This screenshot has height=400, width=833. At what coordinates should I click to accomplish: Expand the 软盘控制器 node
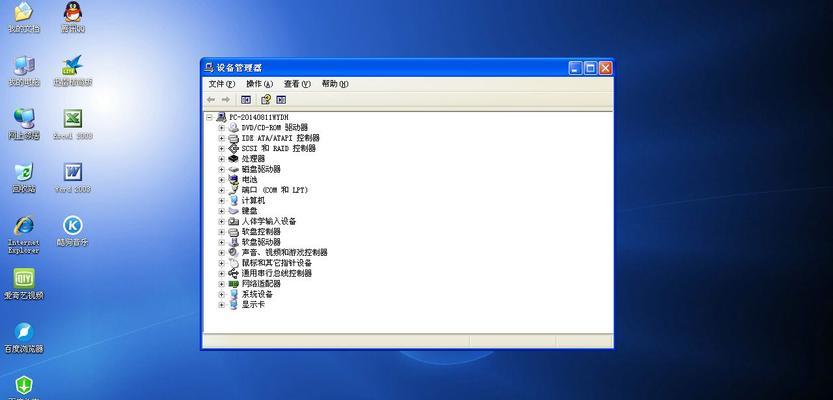pyautogui.click(x=222, y=232)
